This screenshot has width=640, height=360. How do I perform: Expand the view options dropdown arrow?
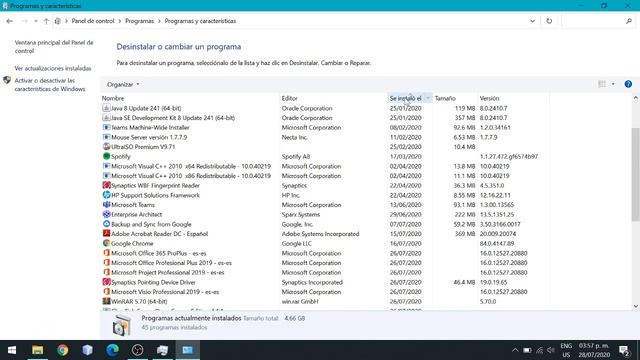pos(613,84)
